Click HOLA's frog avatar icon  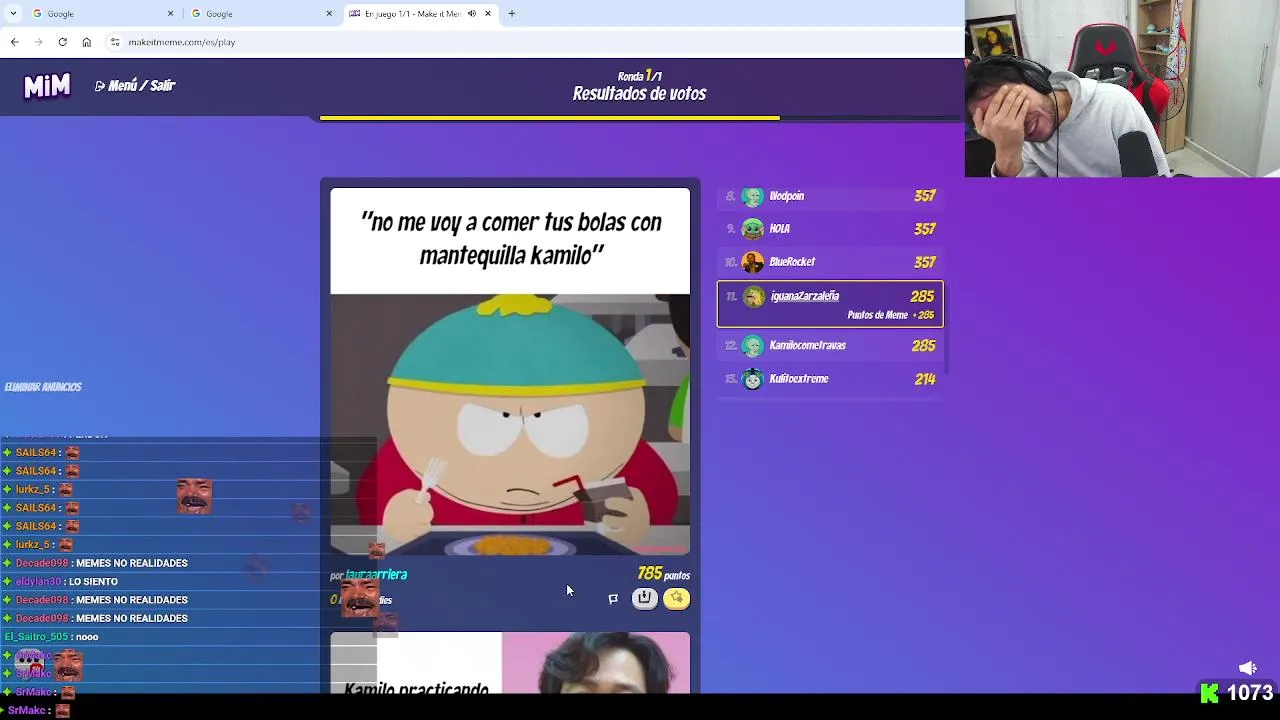(753, 229)
